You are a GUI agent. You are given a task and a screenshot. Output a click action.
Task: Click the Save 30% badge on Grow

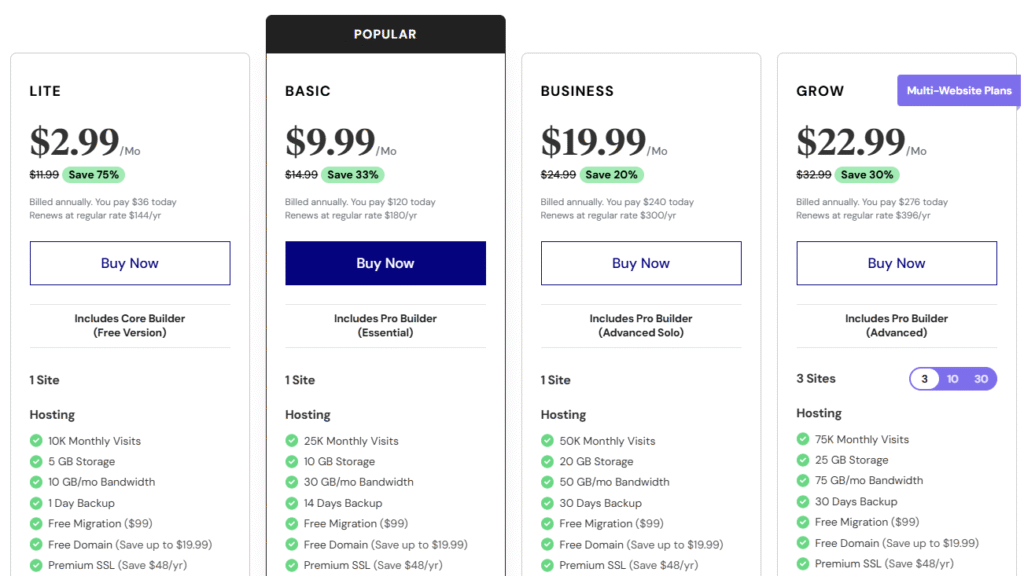point(867,174)
